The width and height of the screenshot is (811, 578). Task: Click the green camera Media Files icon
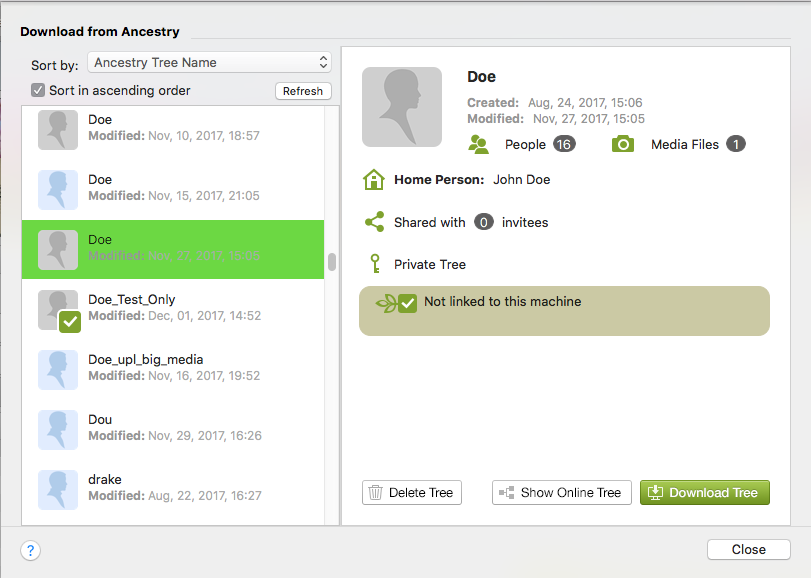coord(623,144)
